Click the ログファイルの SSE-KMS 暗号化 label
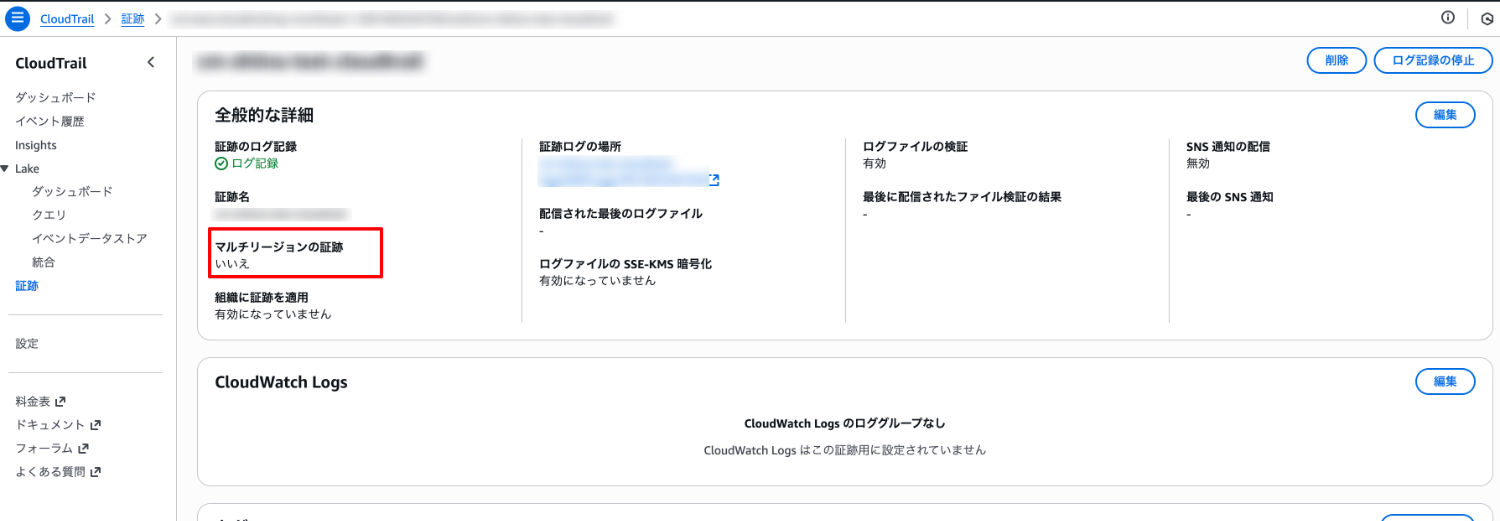 click(625, 264)
